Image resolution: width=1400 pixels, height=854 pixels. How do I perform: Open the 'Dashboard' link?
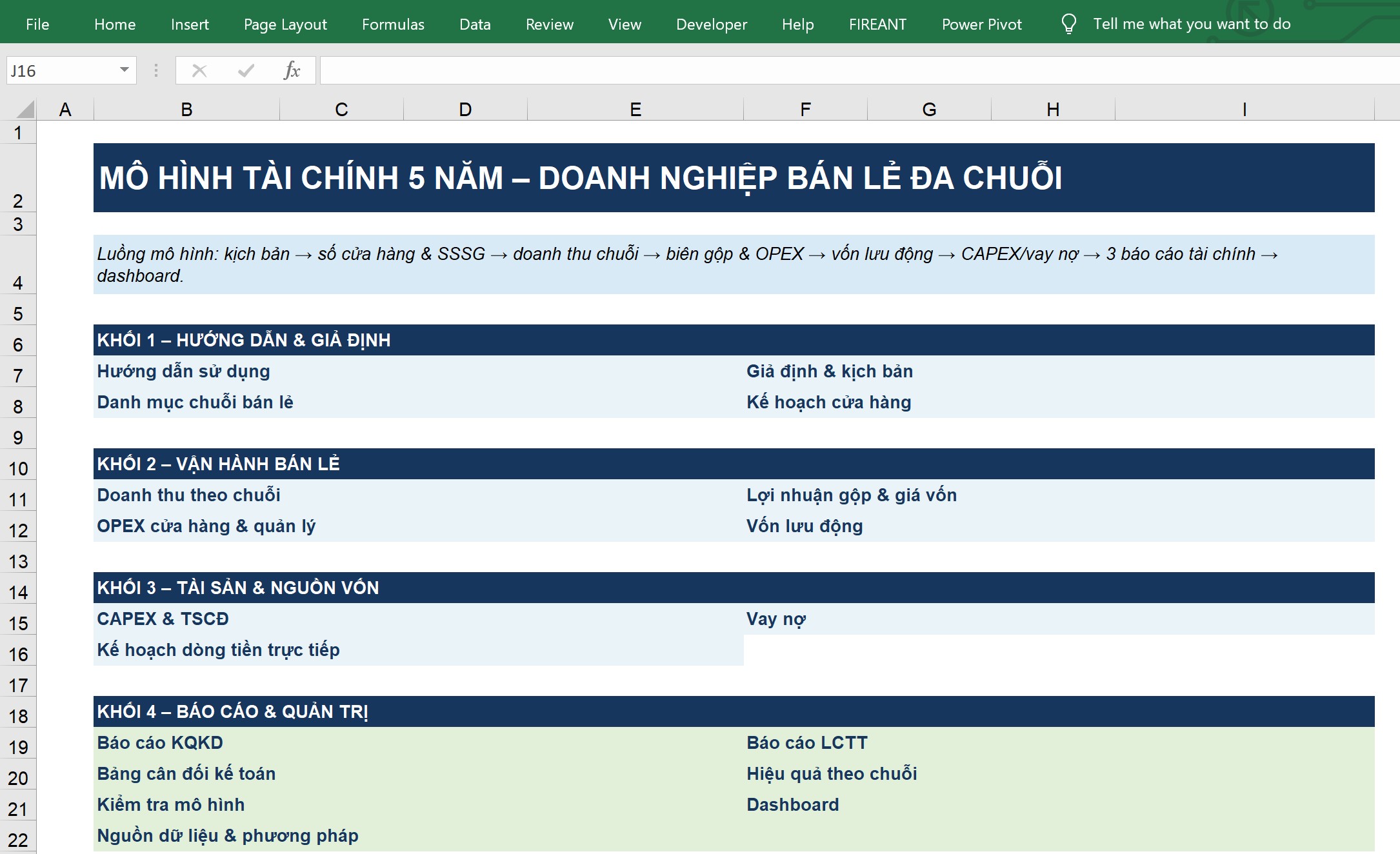[x=793, y=805]
